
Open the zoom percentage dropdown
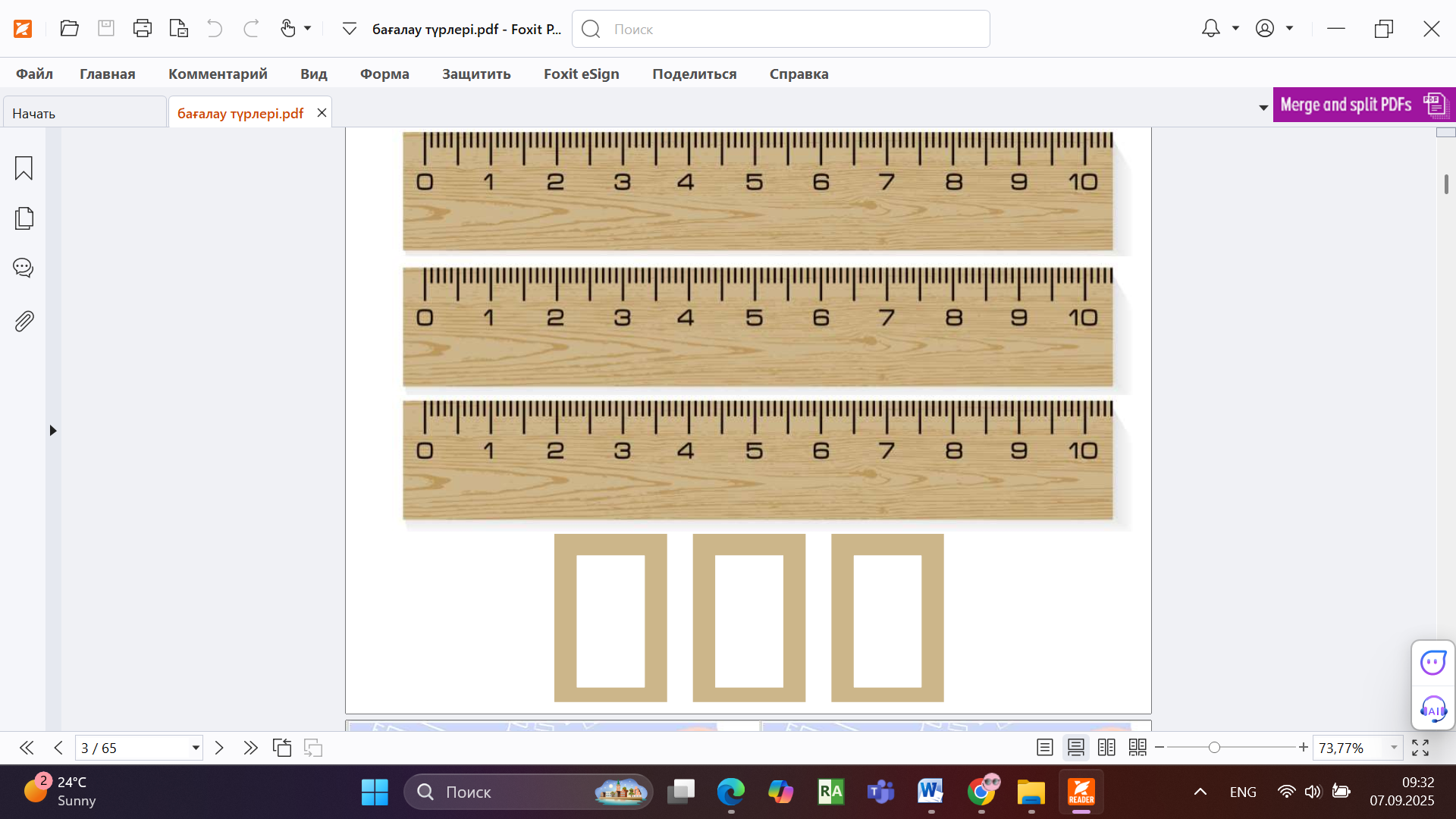pos(1394,748)
